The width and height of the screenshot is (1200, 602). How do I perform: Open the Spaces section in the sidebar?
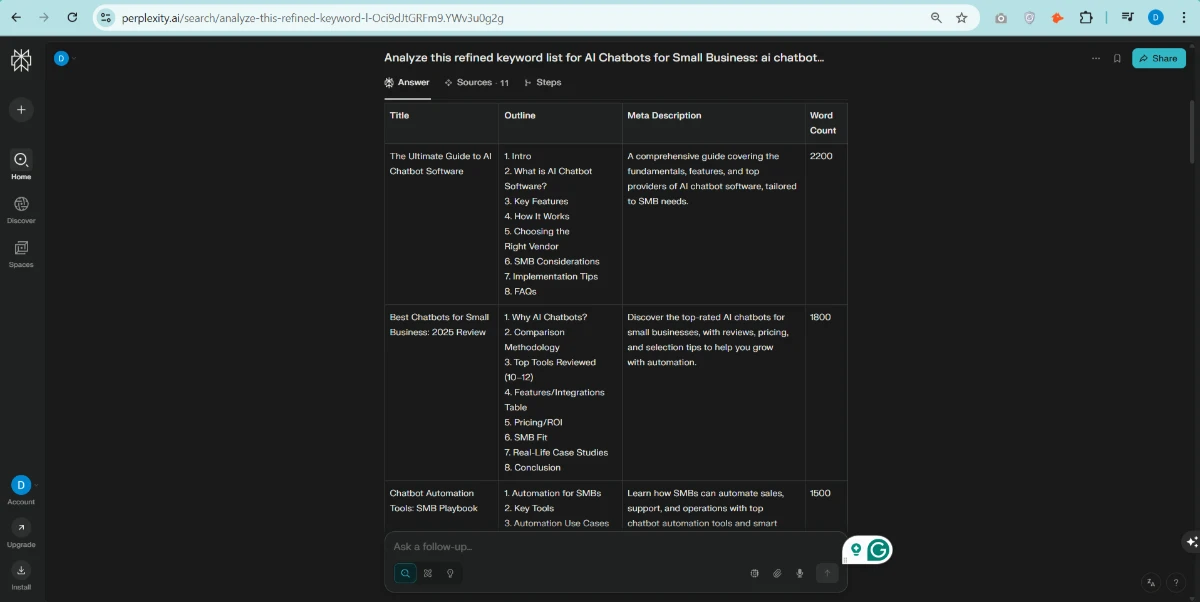21,253
